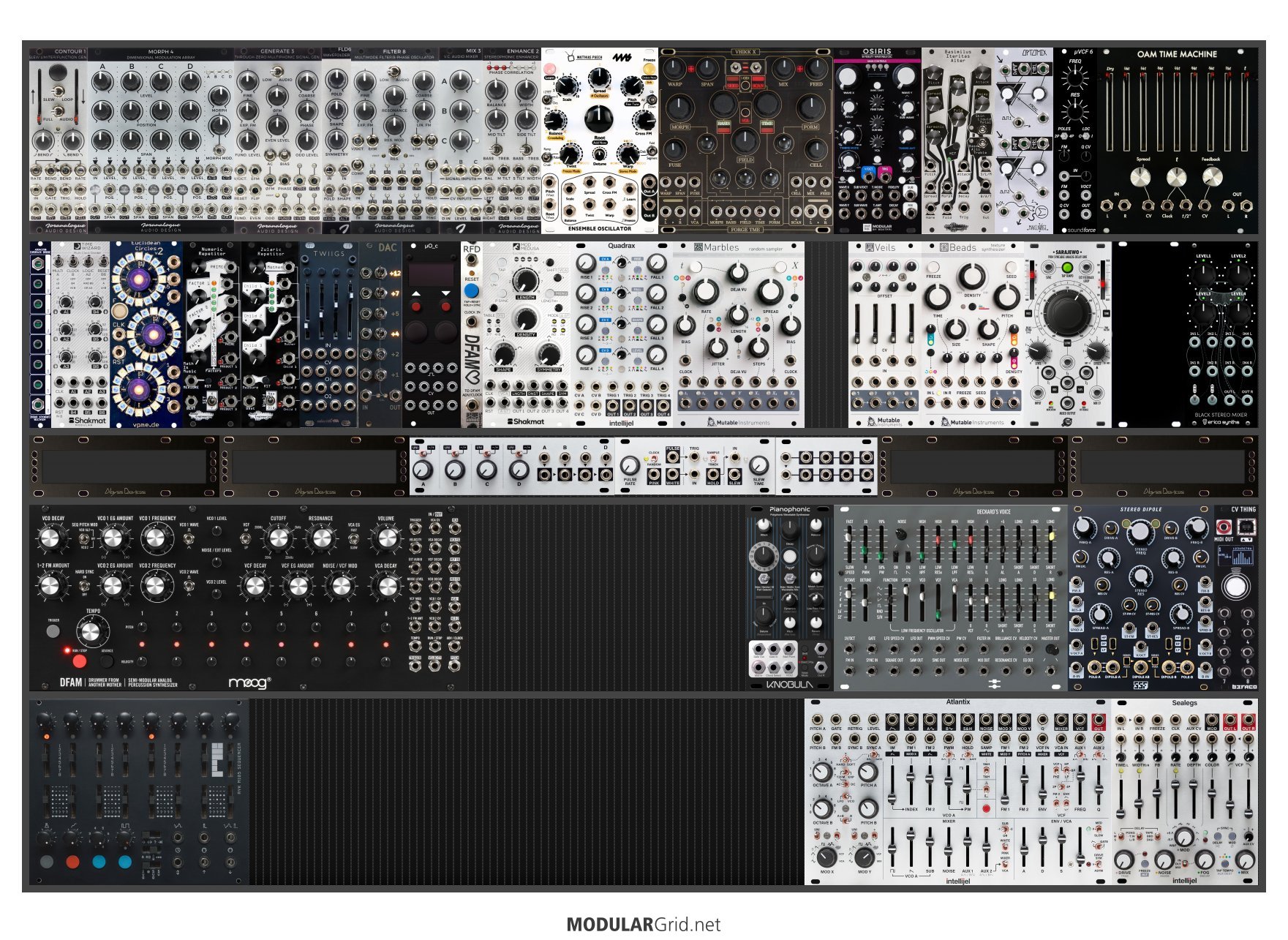
Task: Click the Morph 4 Morph knob
Action: click(x=219, y=96)
